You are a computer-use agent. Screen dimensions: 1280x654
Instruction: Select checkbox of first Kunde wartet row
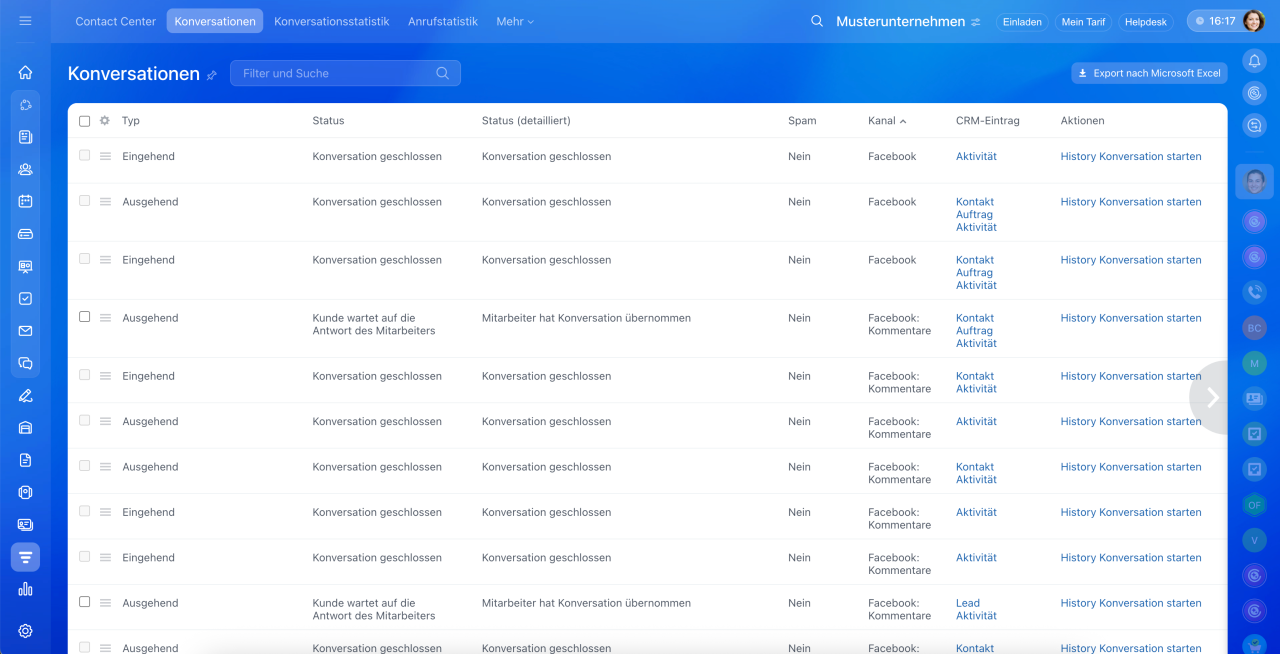(x=85, y=317)
